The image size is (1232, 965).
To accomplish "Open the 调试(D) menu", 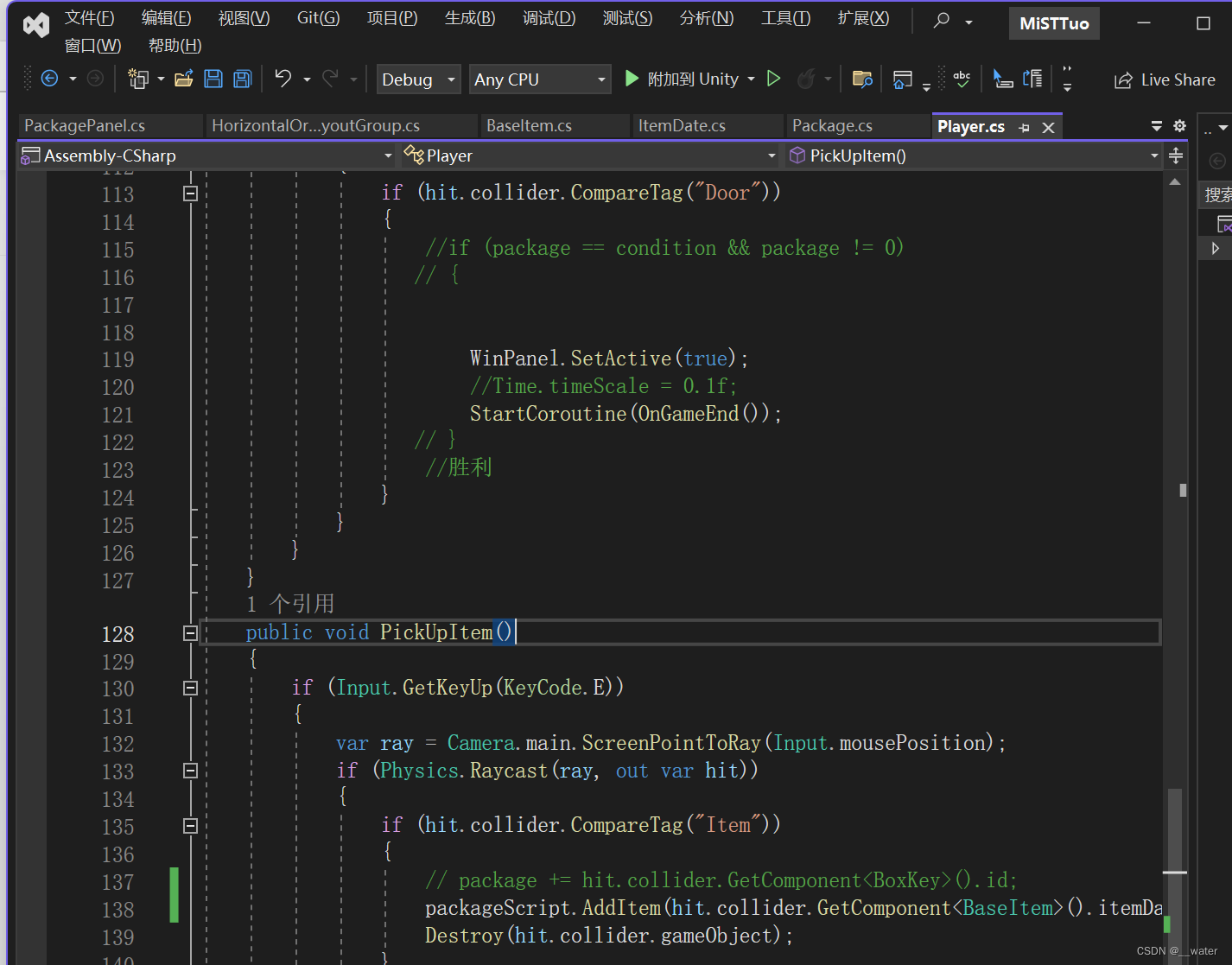I will pos(549,17).
